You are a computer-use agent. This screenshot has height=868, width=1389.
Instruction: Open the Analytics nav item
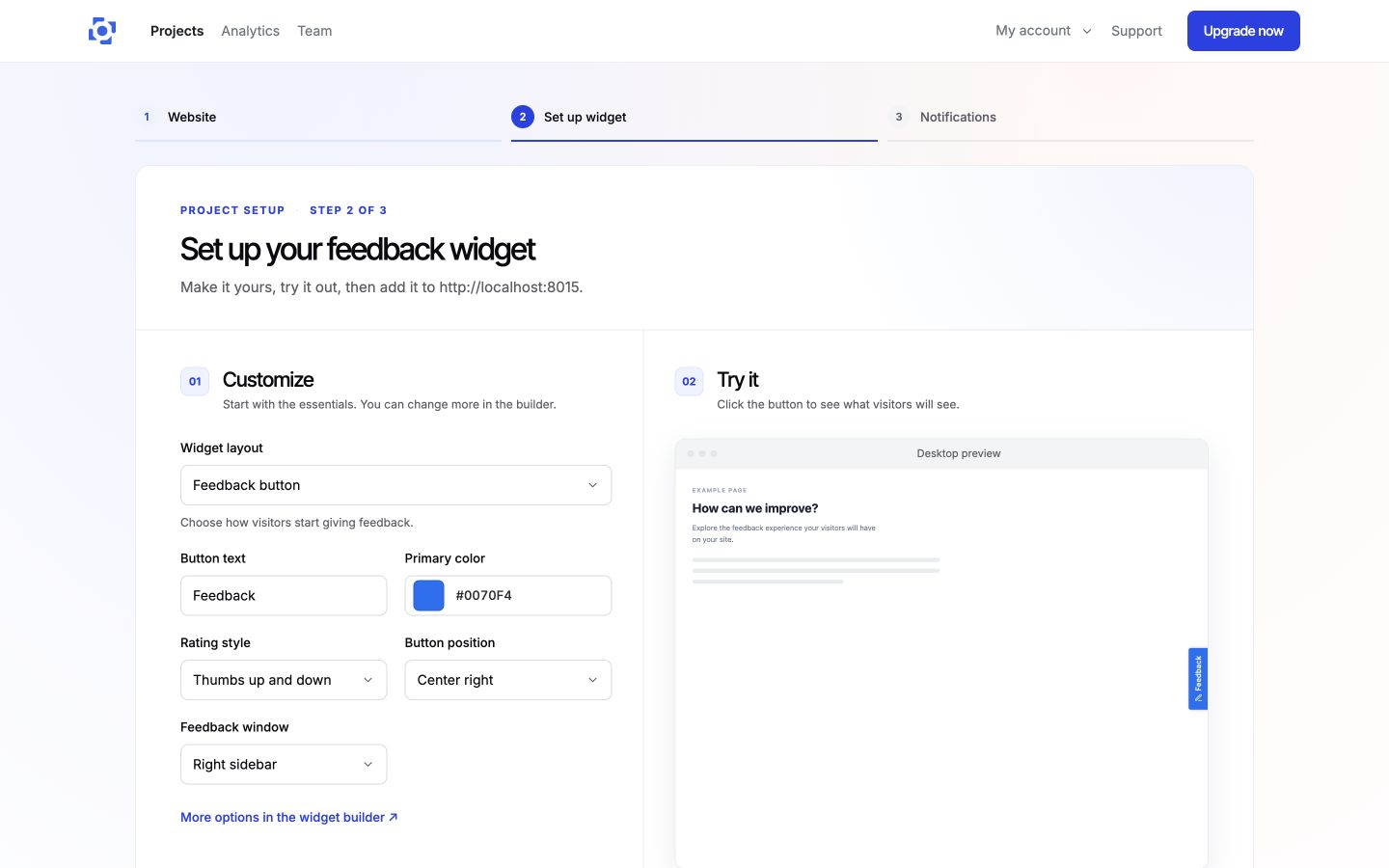pyautogui.click(x=251, y=31)
